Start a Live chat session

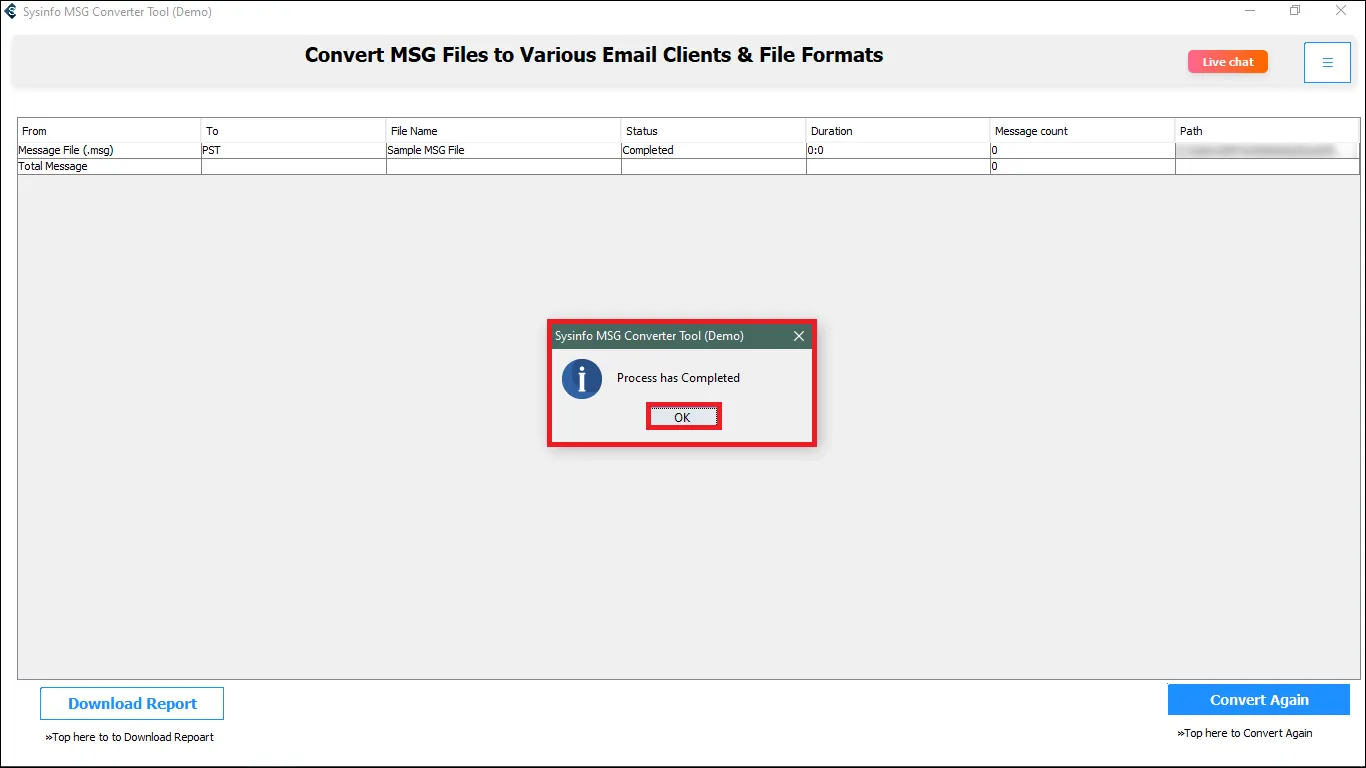coord(1228,62)
